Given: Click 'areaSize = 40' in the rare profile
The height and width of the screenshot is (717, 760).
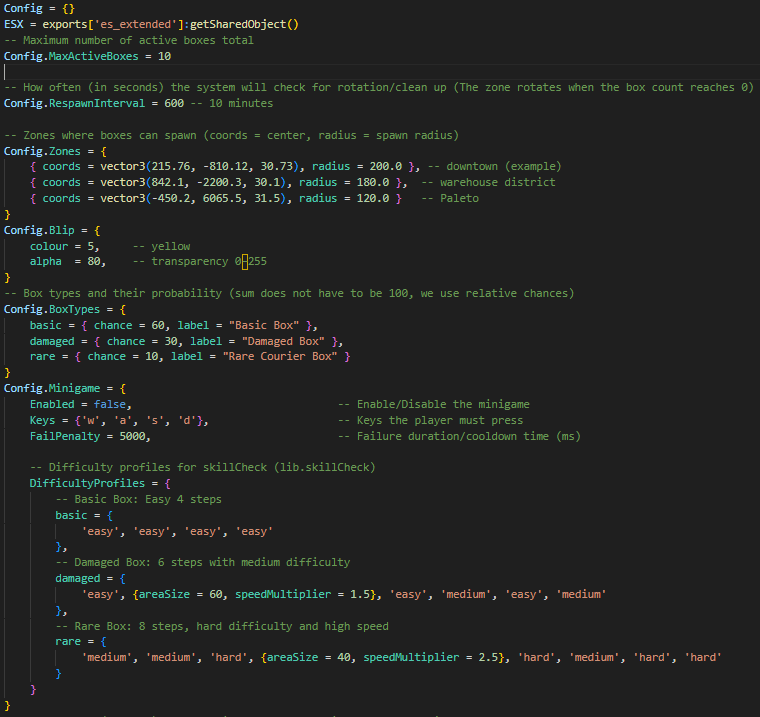Looking at the screenshot, I should 308,657.
